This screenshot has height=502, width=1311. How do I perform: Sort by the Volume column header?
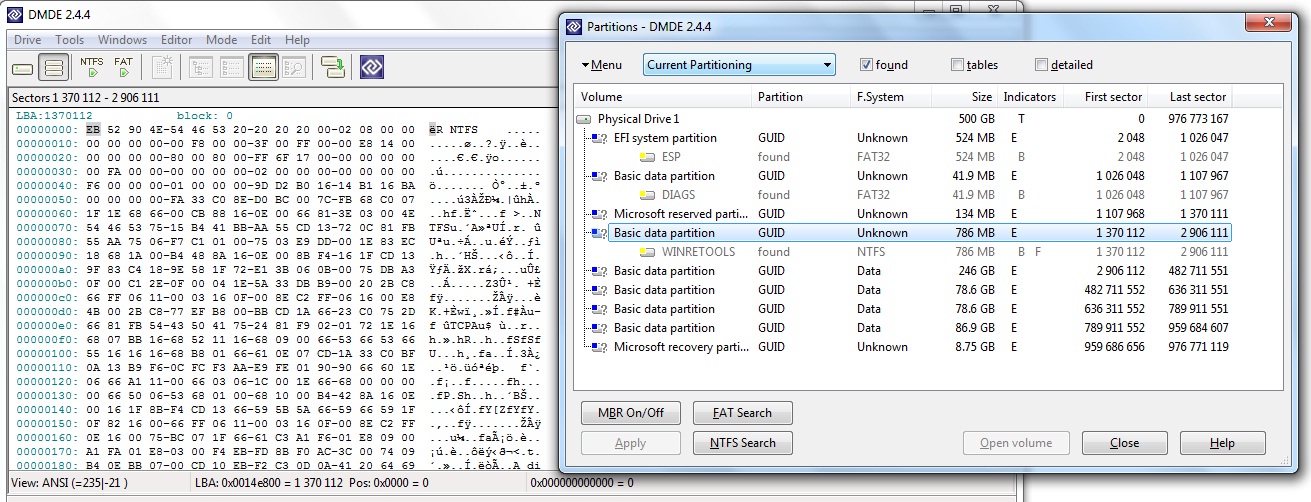click(663, 97)
